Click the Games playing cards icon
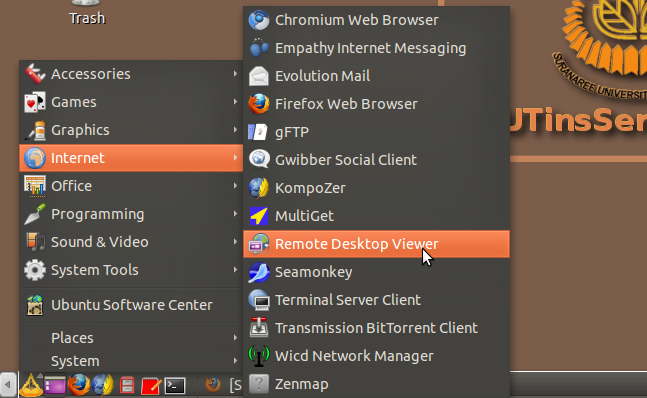The image size is (647, 398). 35,102
